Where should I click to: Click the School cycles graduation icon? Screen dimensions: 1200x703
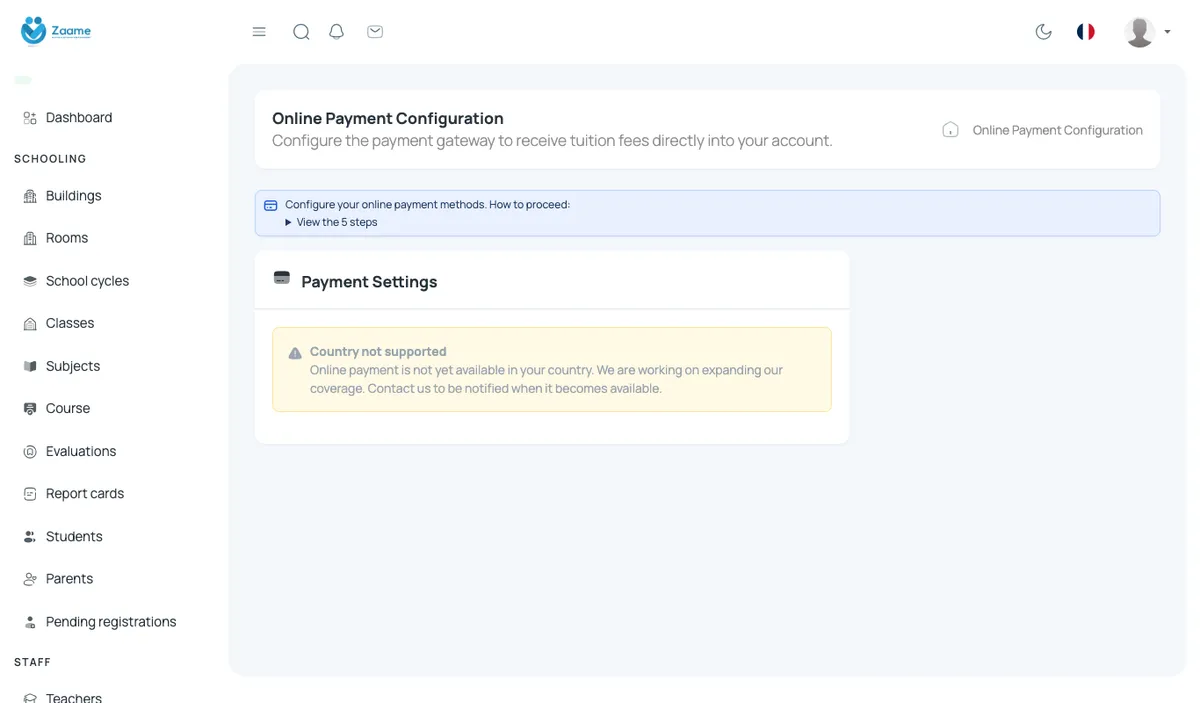coord(30,281)
